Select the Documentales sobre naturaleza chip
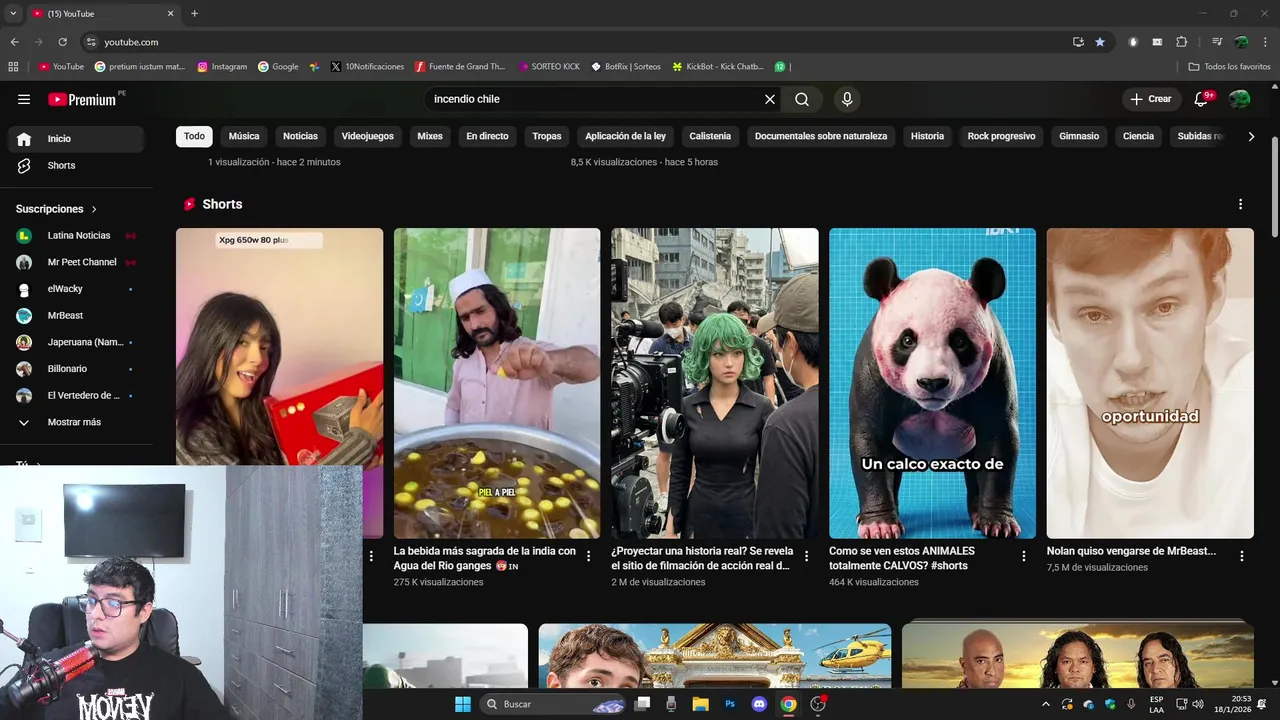This screenshot has width=1280, height=720. click(x=821, y=136)
